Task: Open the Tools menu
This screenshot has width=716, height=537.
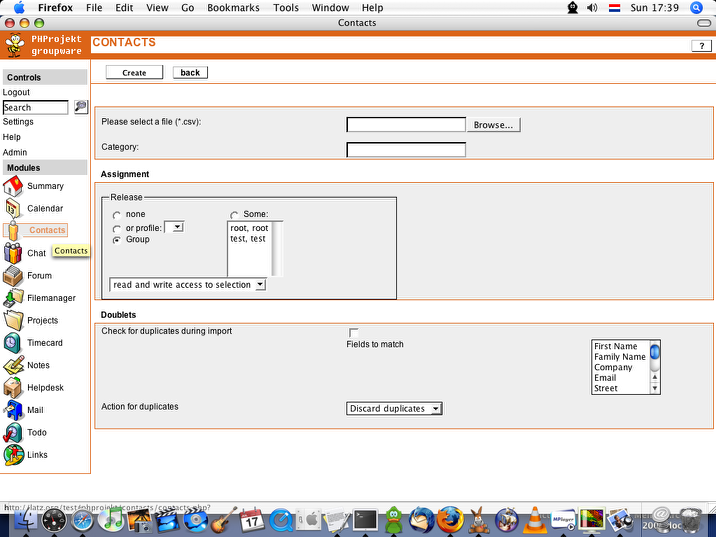Action: point(286,8)
